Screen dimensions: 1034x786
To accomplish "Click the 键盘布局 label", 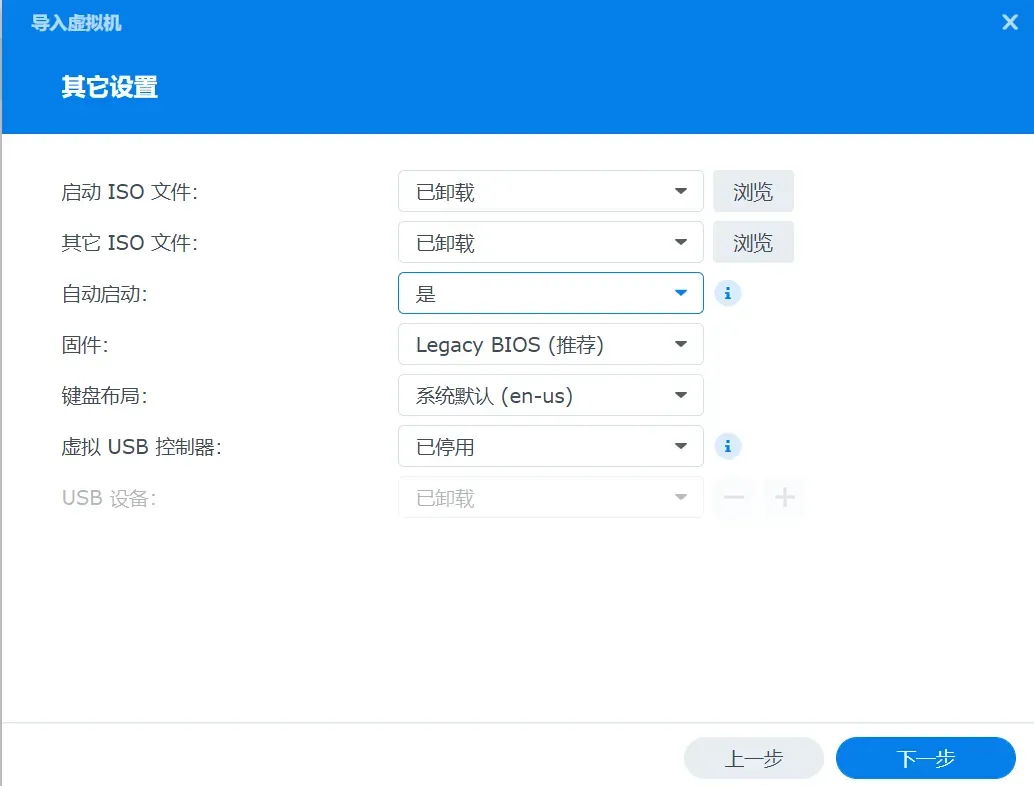I will (104, 396).
